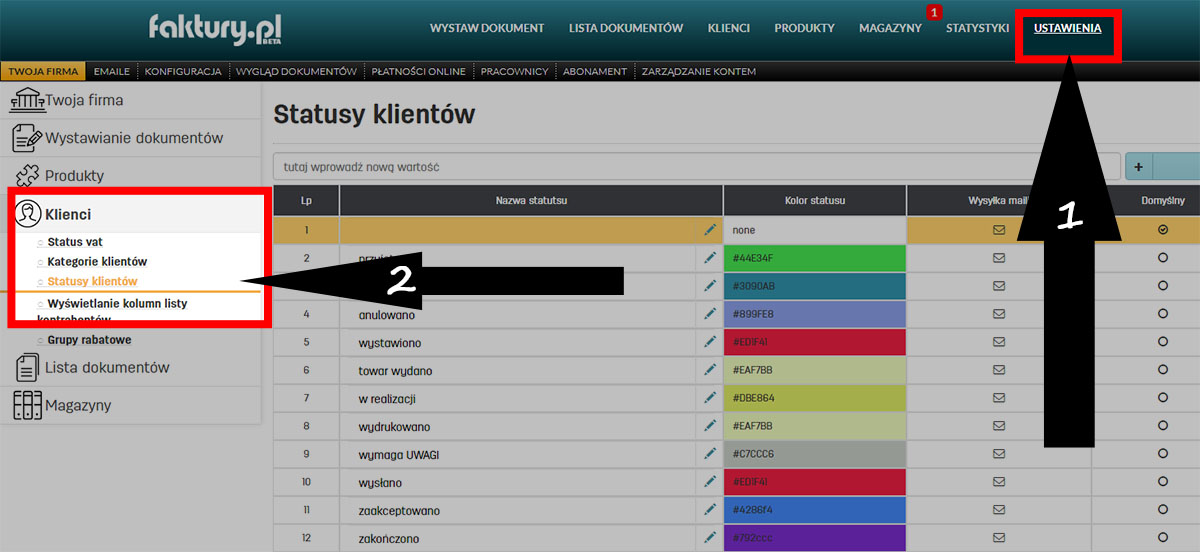Open the 'ZARZĄDZANIE KONTEM' tab
The height and width of the screenshot is (552, 1200).
(x=698, y=72)
